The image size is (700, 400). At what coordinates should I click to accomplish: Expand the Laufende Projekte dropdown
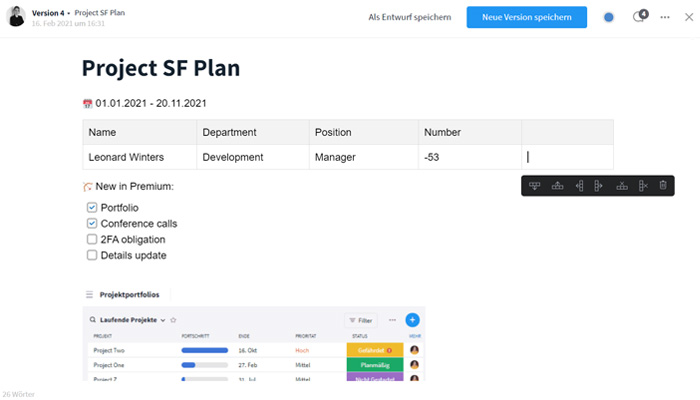tap(163, 320)
